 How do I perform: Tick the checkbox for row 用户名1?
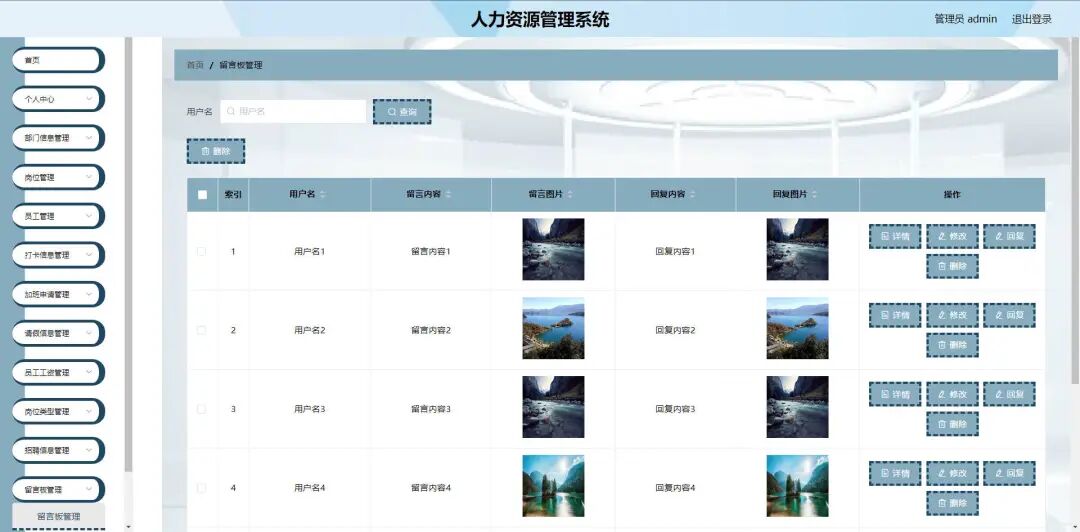(x=202, y=252)
